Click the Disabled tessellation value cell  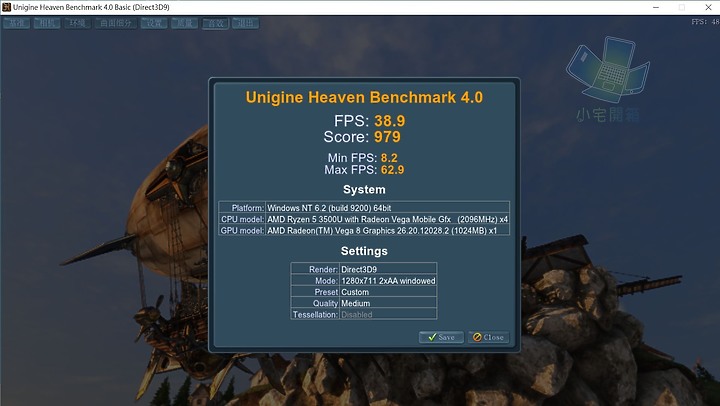click(388, 315)
